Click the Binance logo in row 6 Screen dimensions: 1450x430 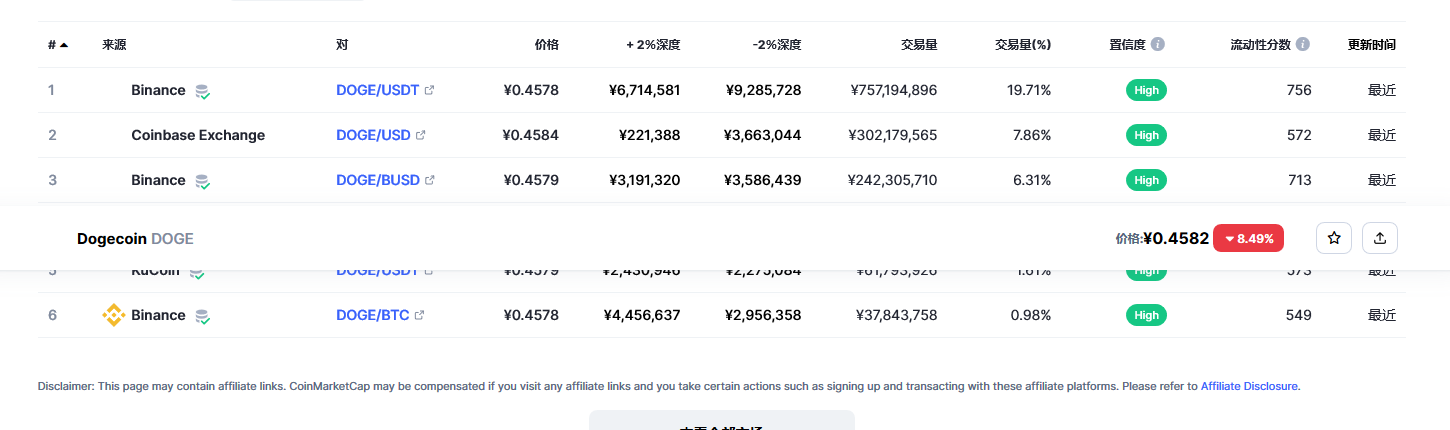[114, 315]
